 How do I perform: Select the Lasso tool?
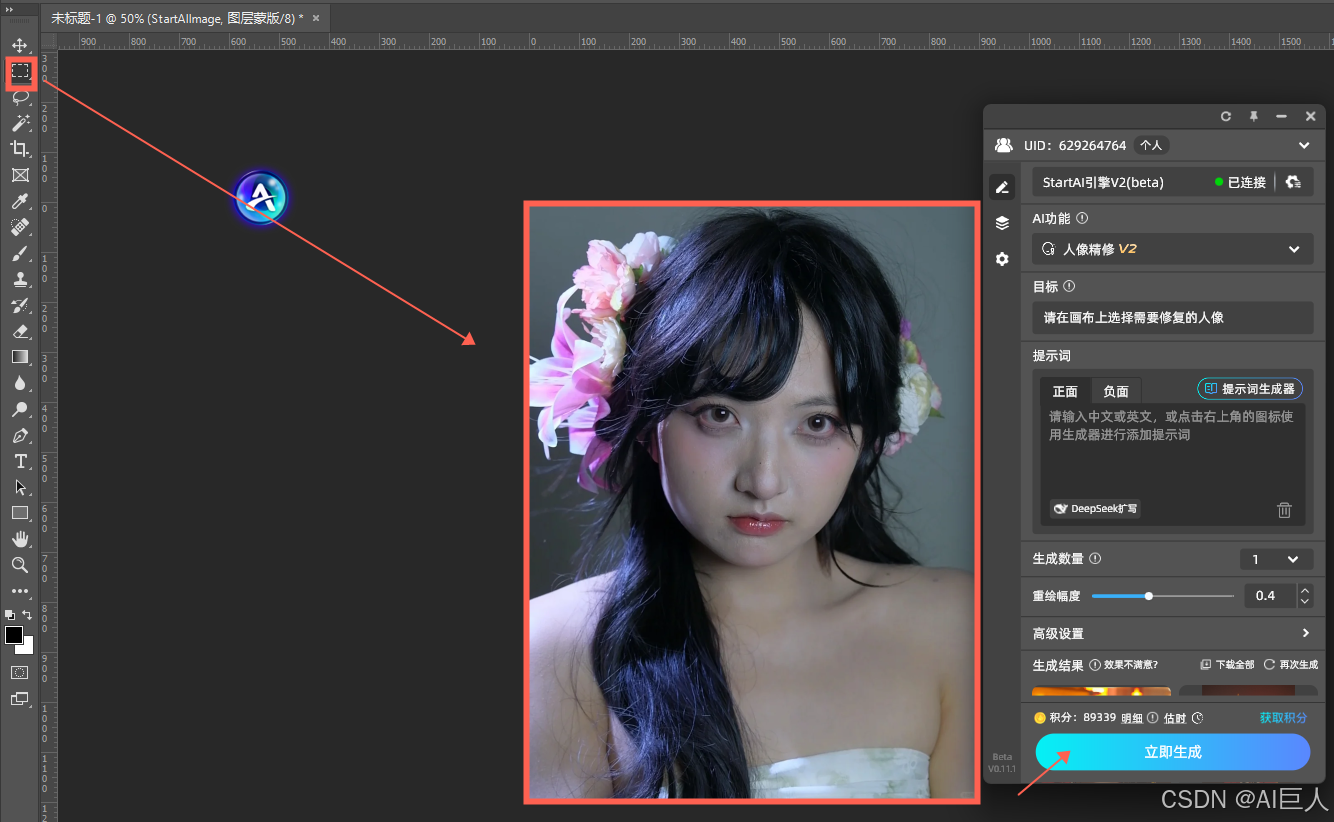pos(20,97)
